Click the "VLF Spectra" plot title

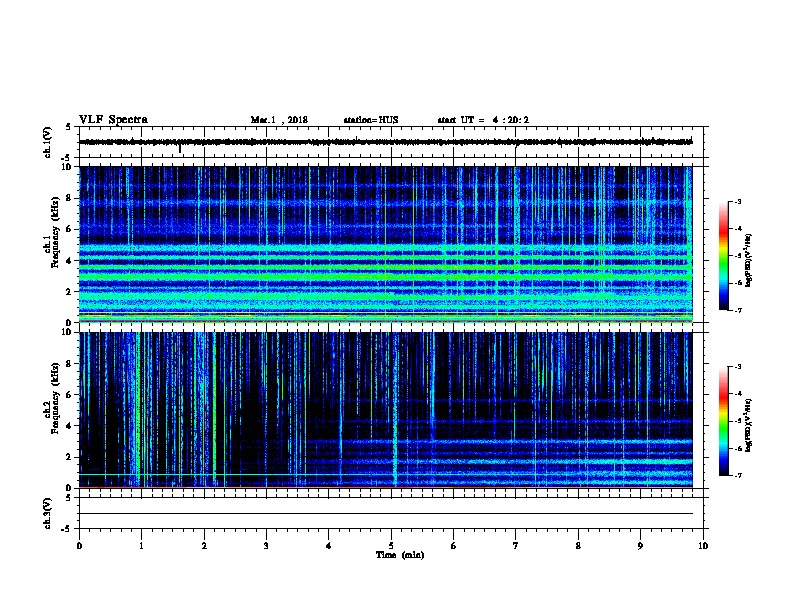[113, 120]
